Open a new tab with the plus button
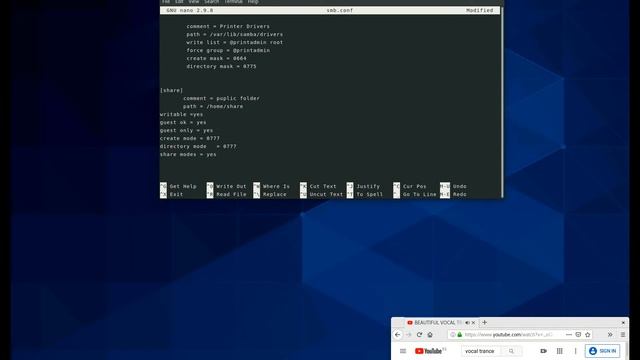 pyautogui.click(x=484, y=322)
